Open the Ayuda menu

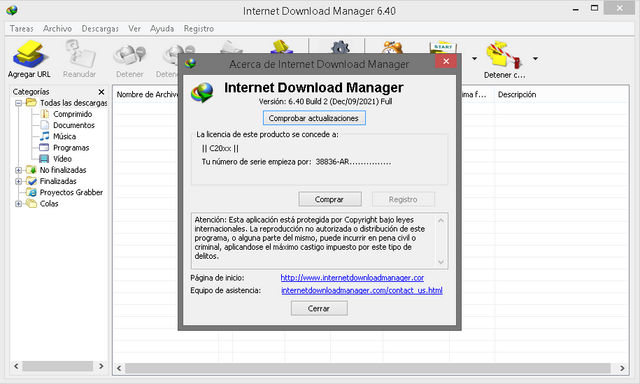(162, 29)
